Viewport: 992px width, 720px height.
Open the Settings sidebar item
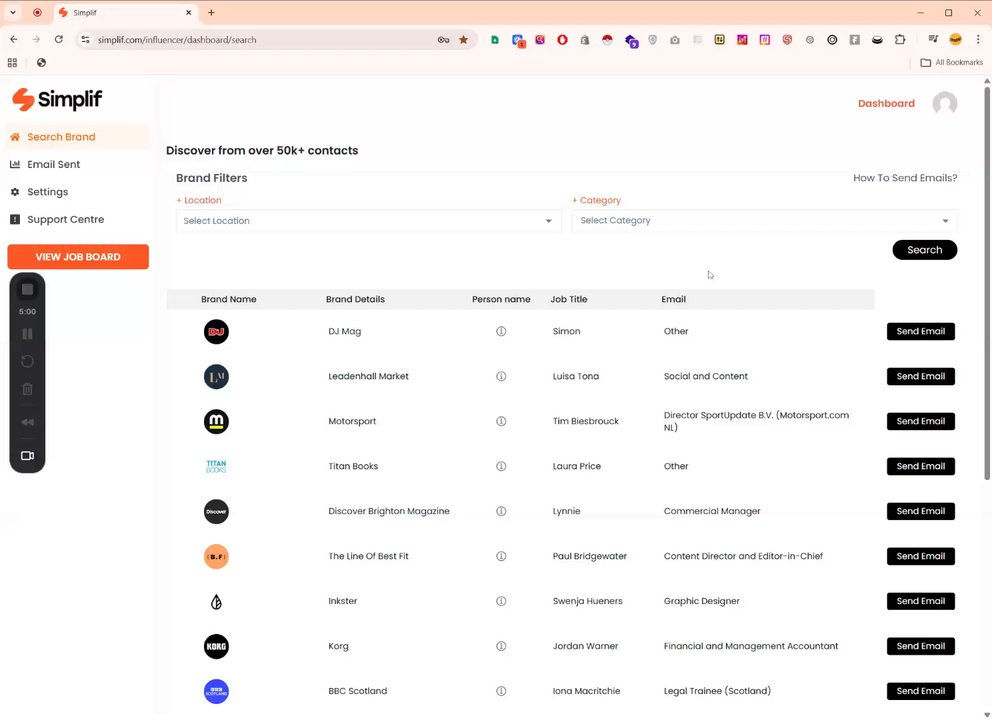point(47,192)
